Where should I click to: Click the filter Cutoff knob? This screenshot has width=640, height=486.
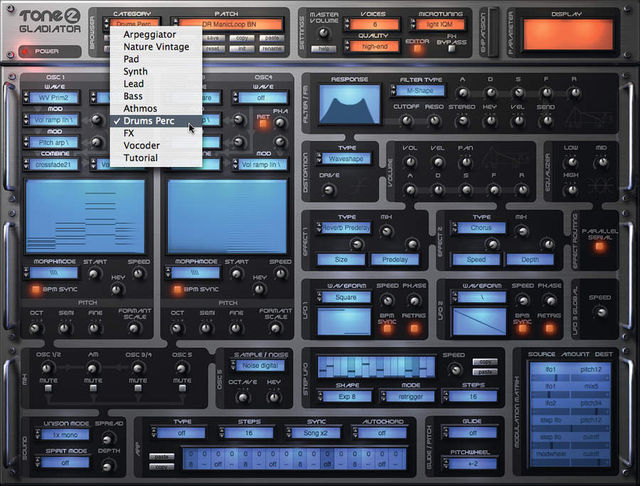click(406, 120)
